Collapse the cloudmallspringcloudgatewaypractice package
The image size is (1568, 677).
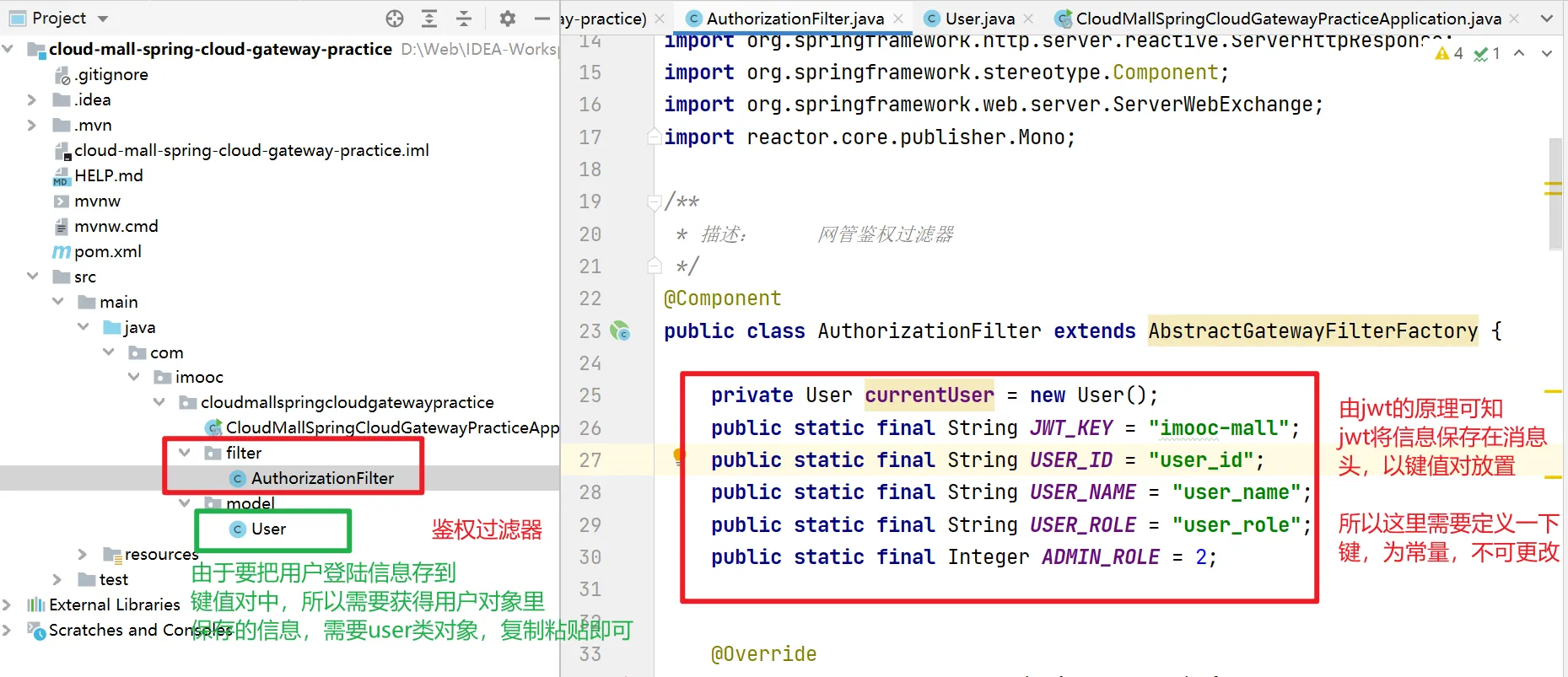click(159, 402)
